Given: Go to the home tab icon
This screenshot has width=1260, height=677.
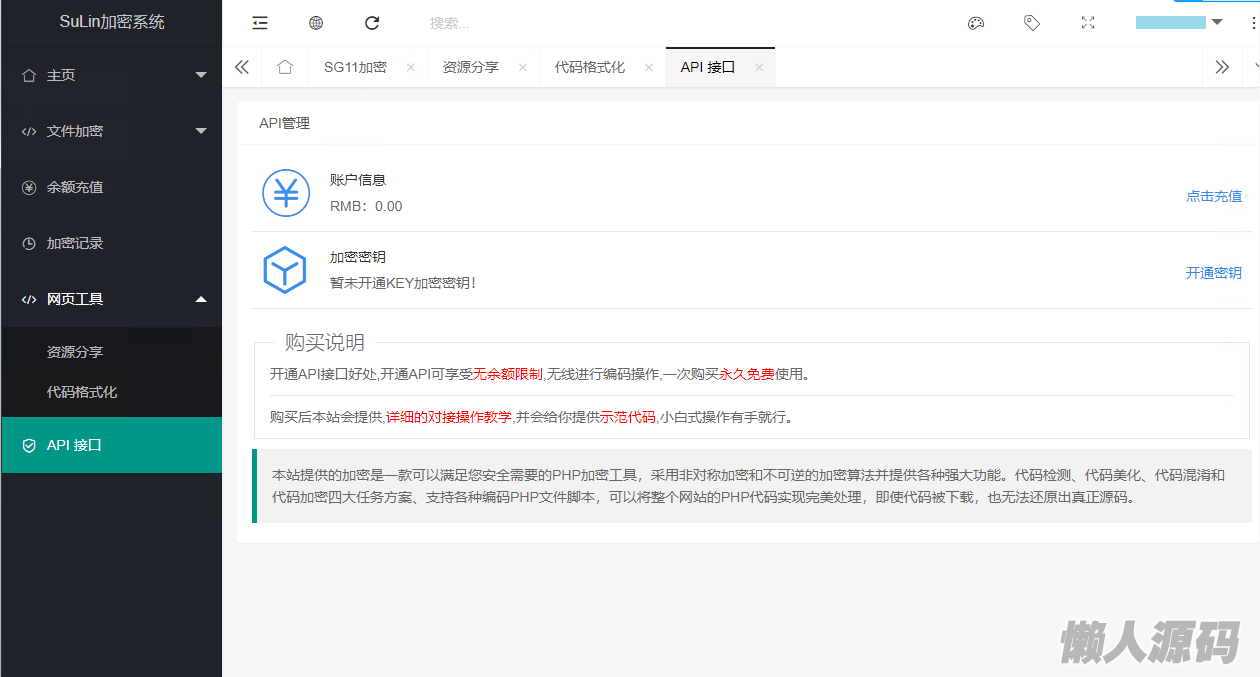Looking at the screenshot, I should tap(285, 67).
